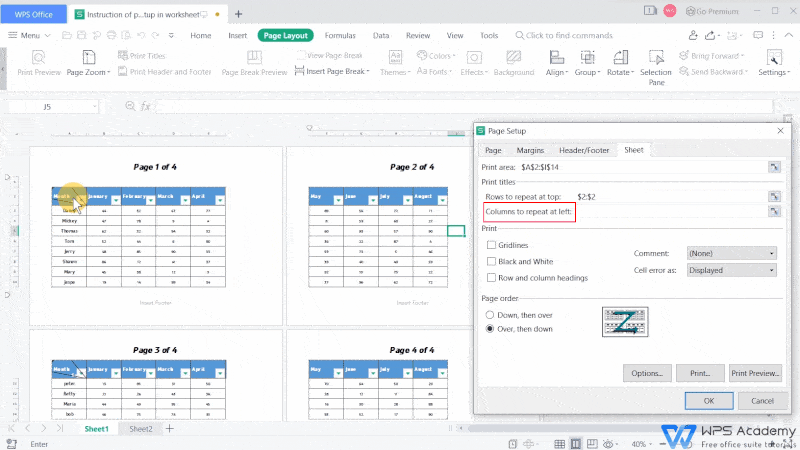The height and width of the screenshot is (450, 800).
Task: Switch to Page Break Preview
Action: click(254, 63)
